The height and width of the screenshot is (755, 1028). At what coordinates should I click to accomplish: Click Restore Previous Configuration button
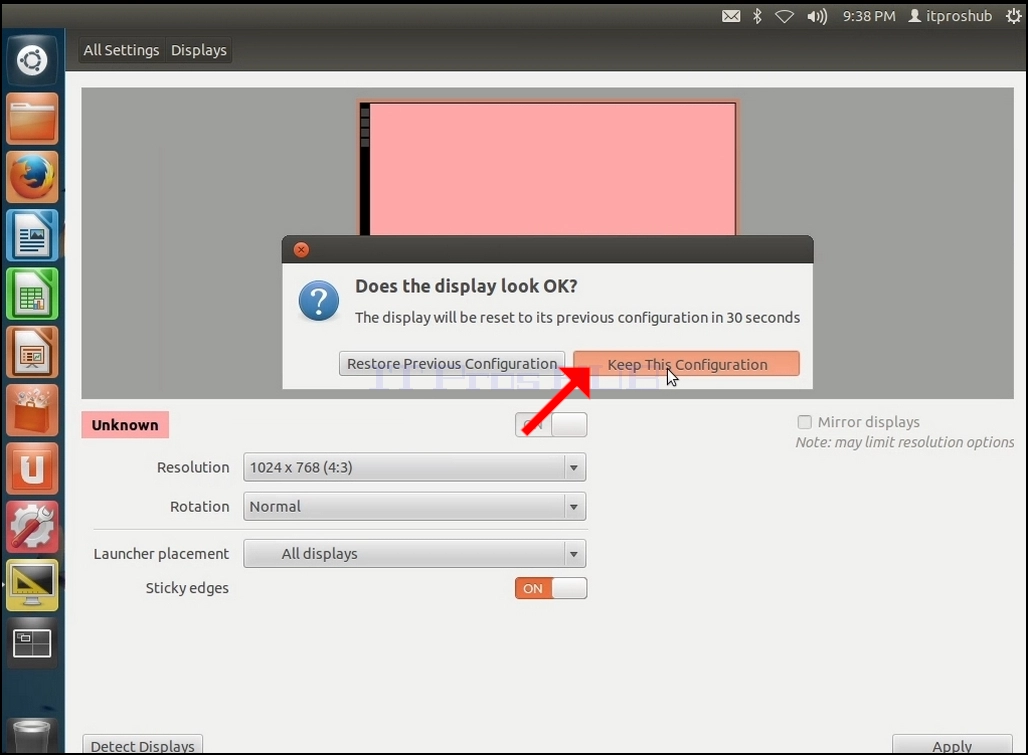(452, 364)
